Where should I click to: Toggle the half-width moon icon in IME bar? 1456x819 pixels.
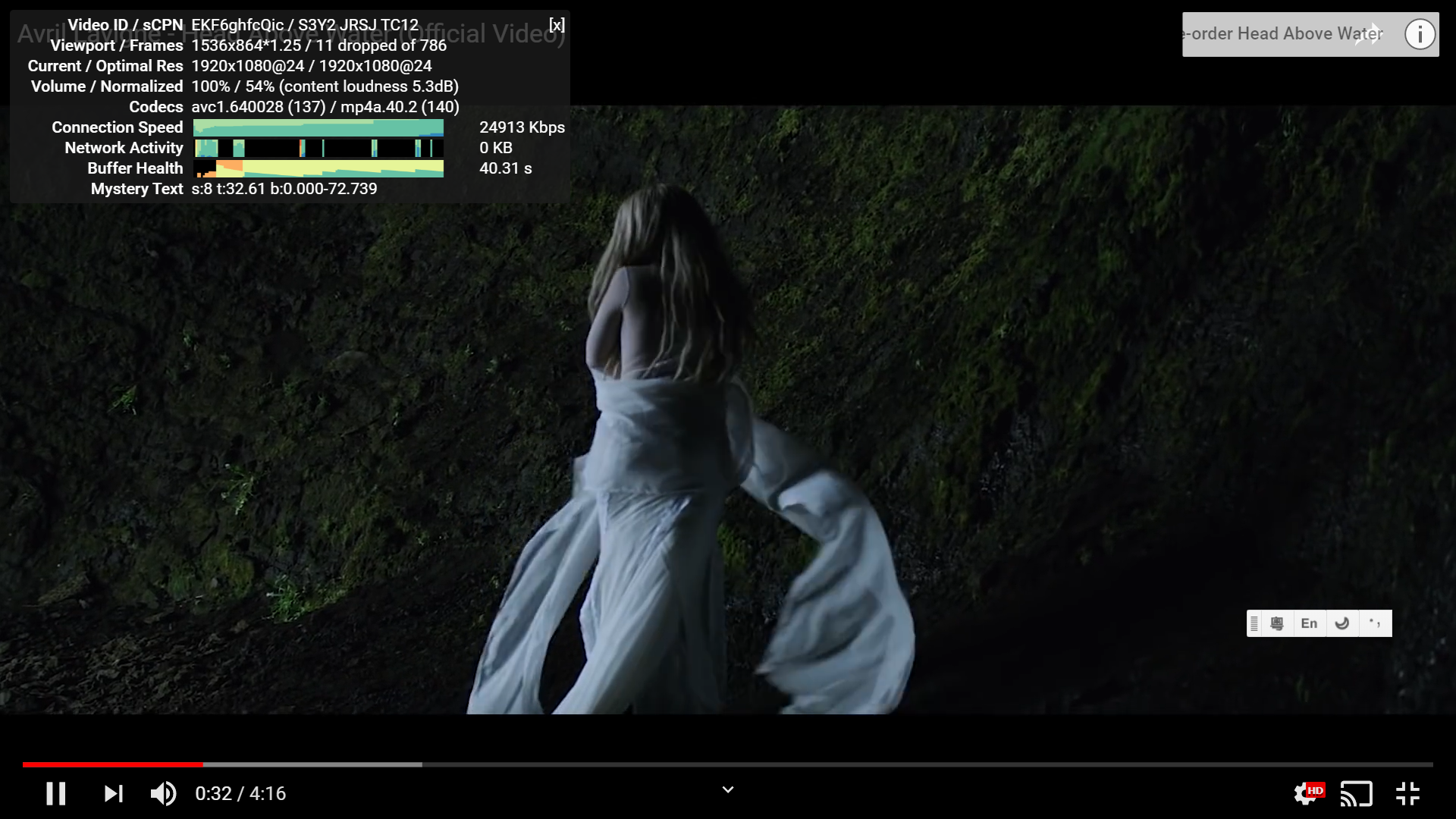(x=1342, y=623)
